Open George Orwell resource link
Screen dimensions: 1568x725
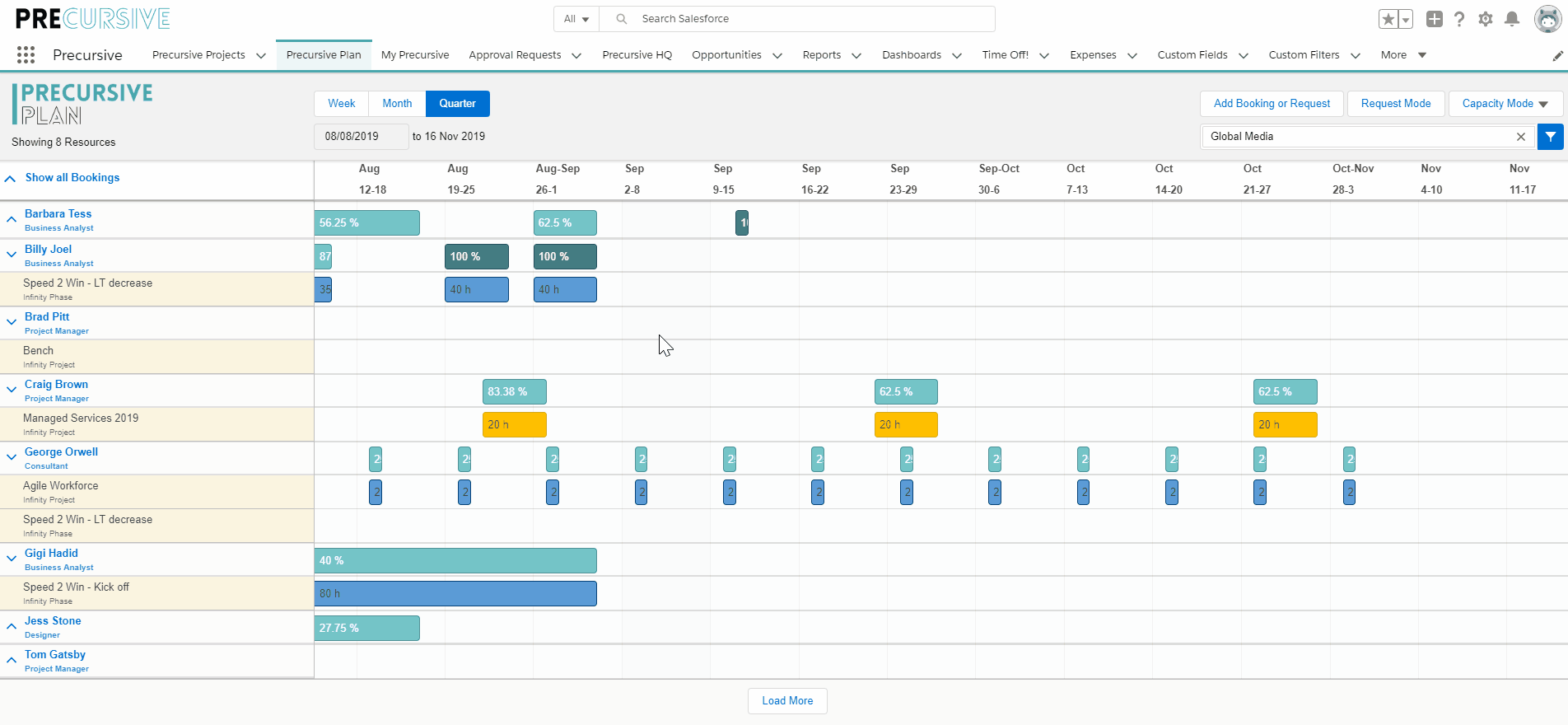61,452
